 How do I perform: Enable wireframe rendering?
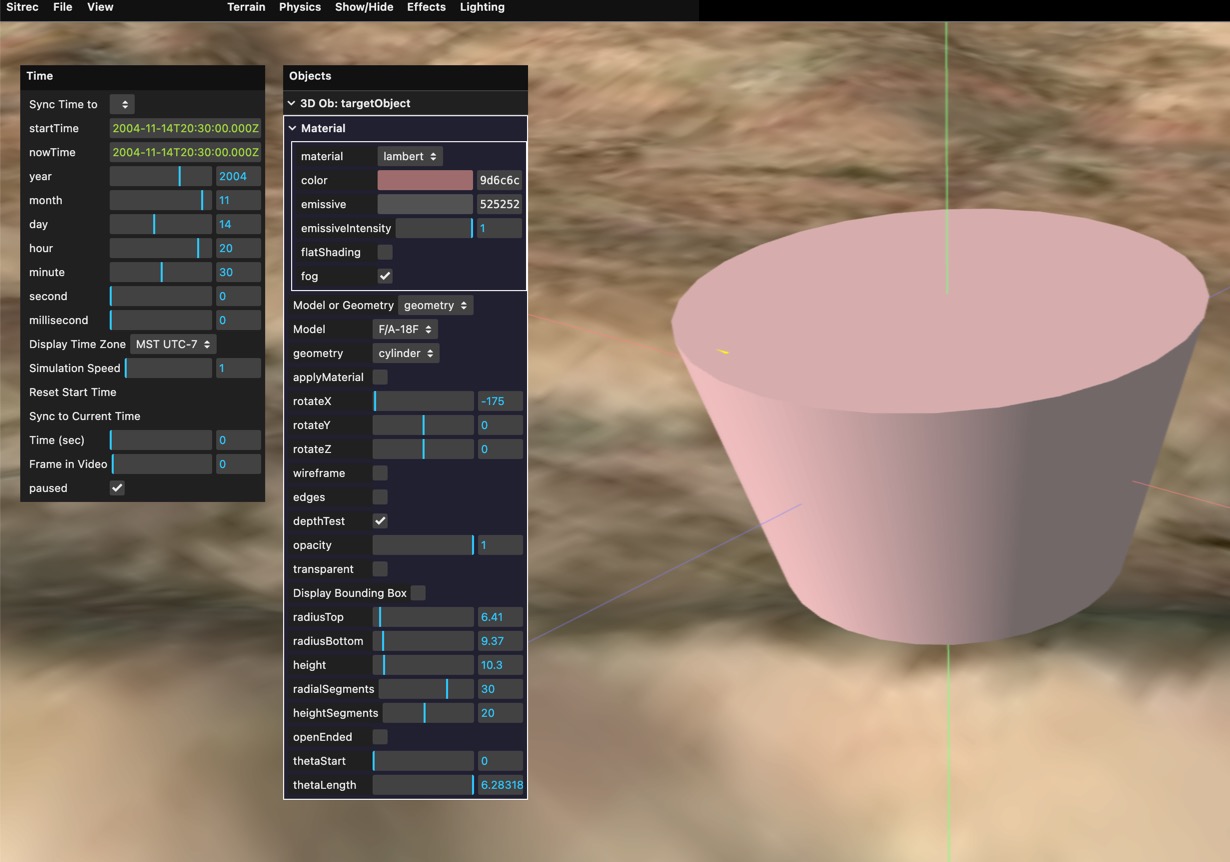(x=380, y=473)
